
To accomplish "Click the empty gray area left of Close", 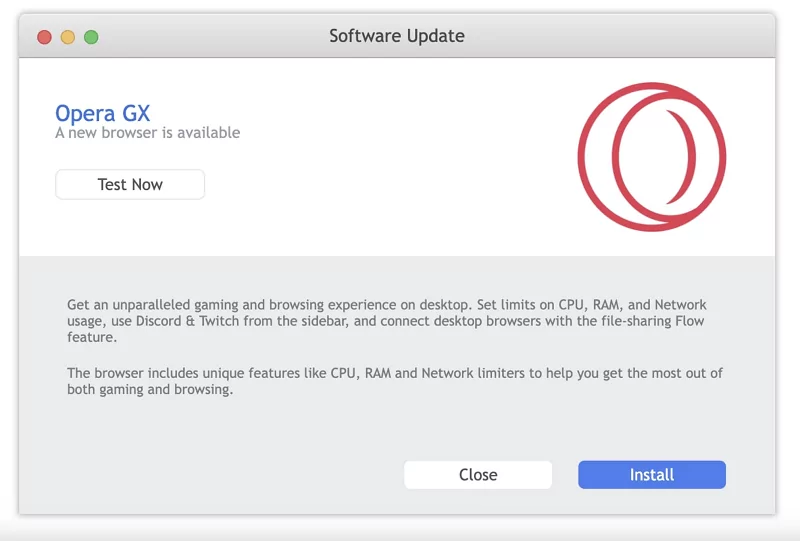I will 230,475.
